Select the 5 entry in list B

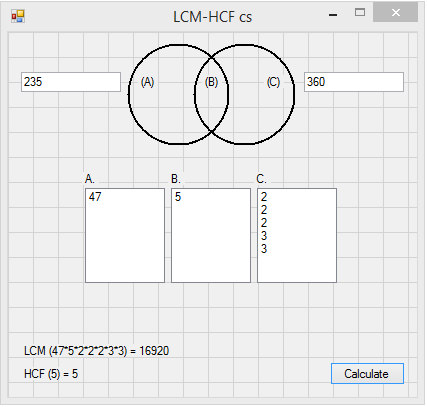[x=211, y=197]
